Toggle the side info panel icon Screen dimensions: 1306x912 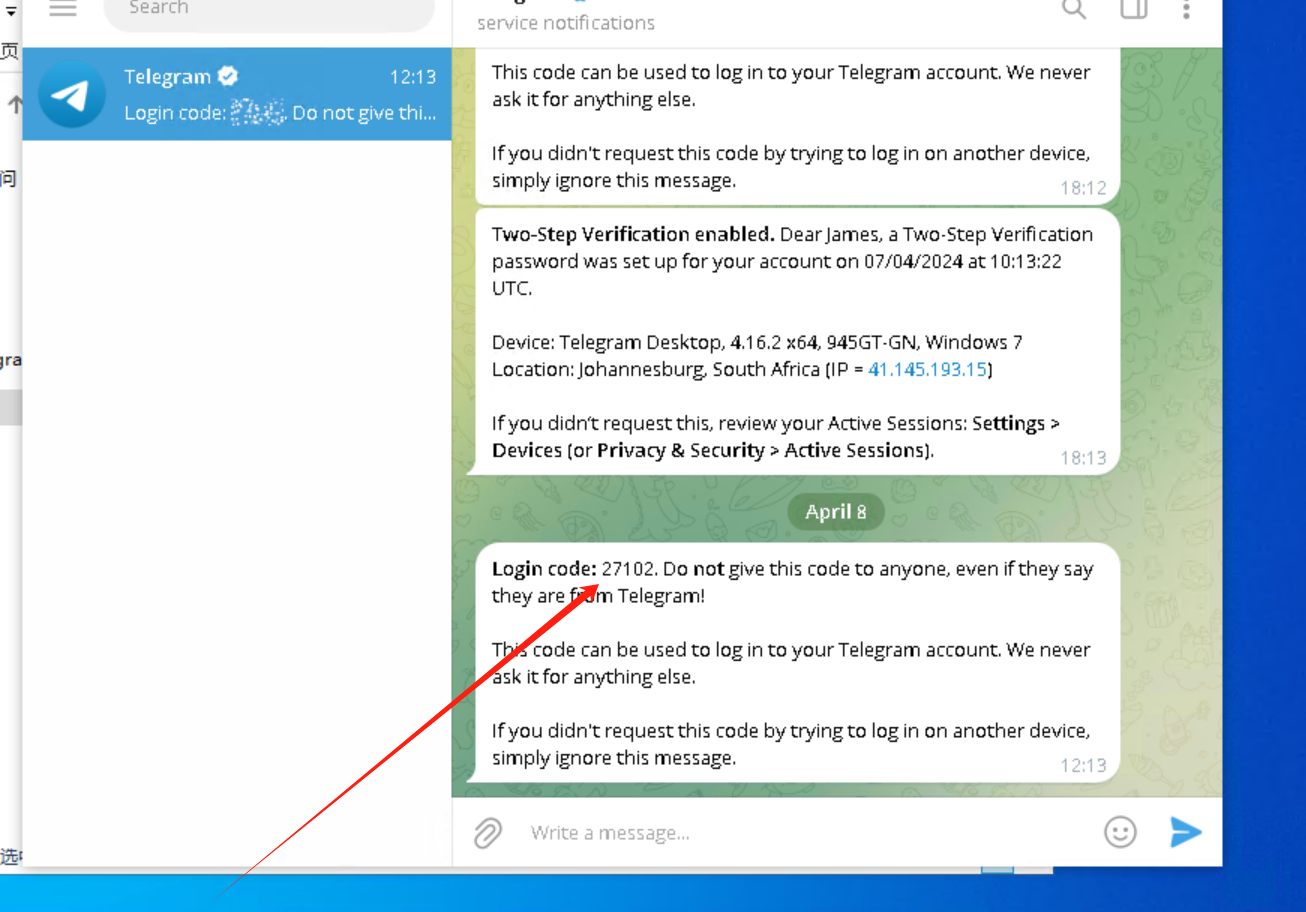click(1133, 9)
